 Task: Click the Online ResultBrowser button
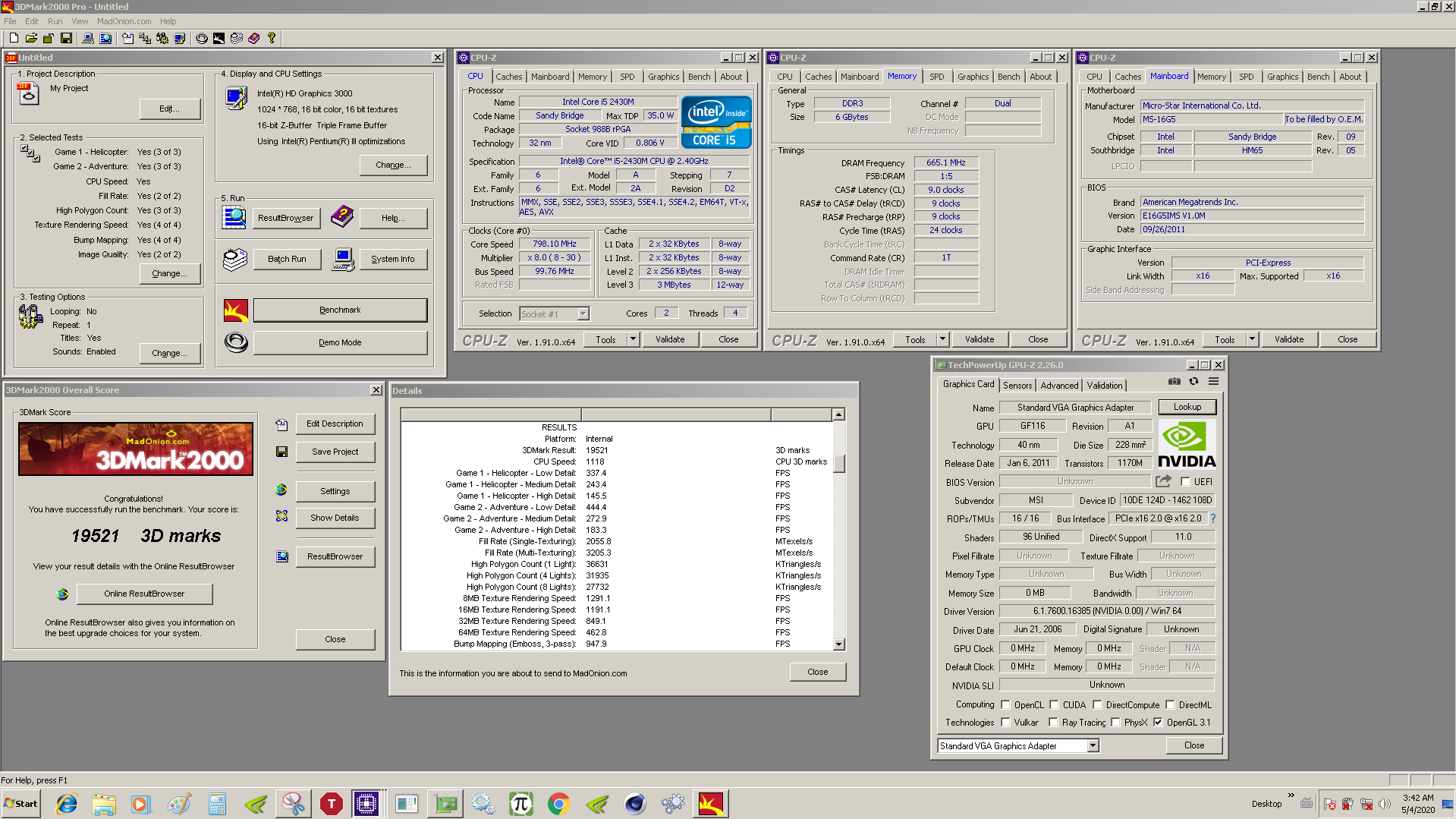pos(144,594)
